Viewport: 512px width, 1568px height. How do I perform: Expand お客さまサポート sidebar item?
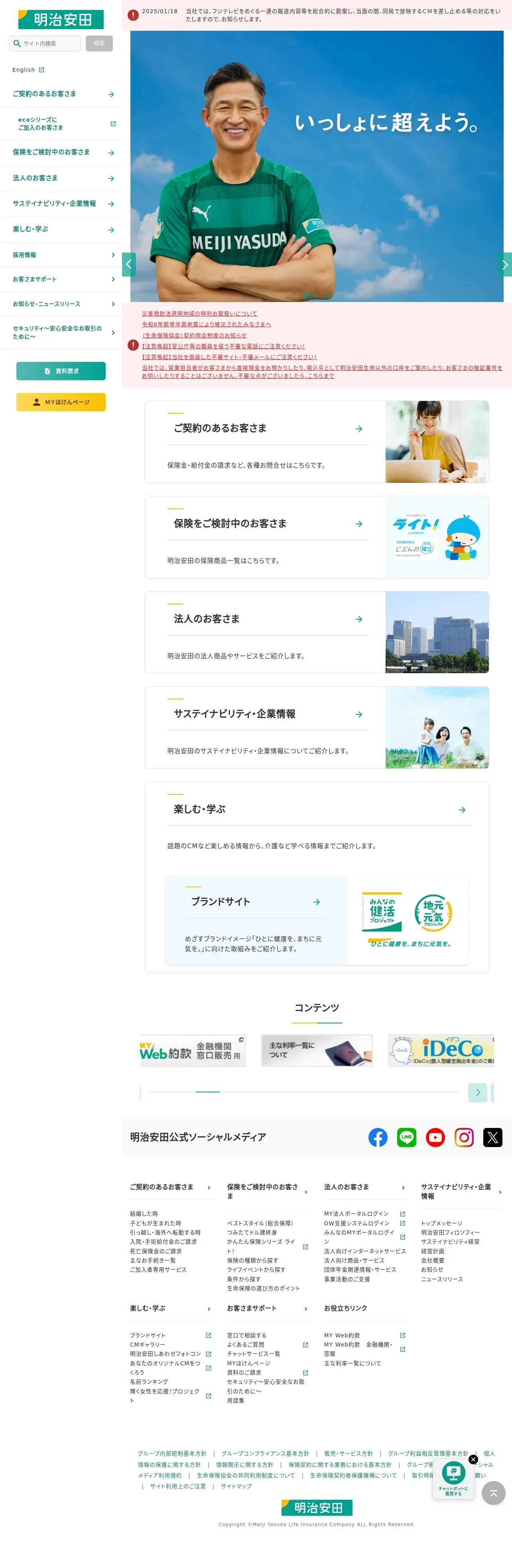point(61,279)
